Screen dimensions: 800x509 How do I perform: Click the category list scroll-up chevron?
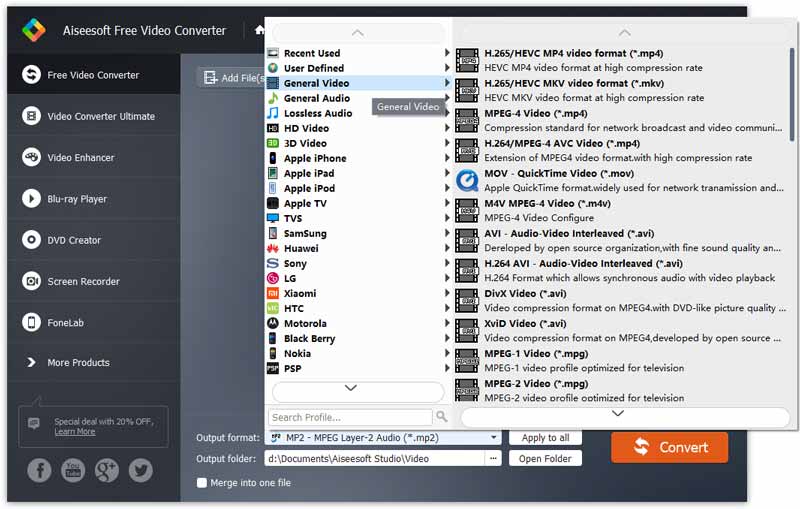pos(358,33)
